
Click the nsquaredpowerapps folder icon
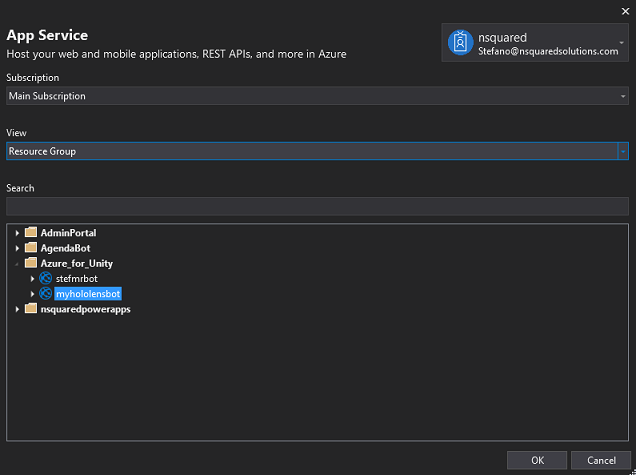pyautogui.click(x=31, y=309)
